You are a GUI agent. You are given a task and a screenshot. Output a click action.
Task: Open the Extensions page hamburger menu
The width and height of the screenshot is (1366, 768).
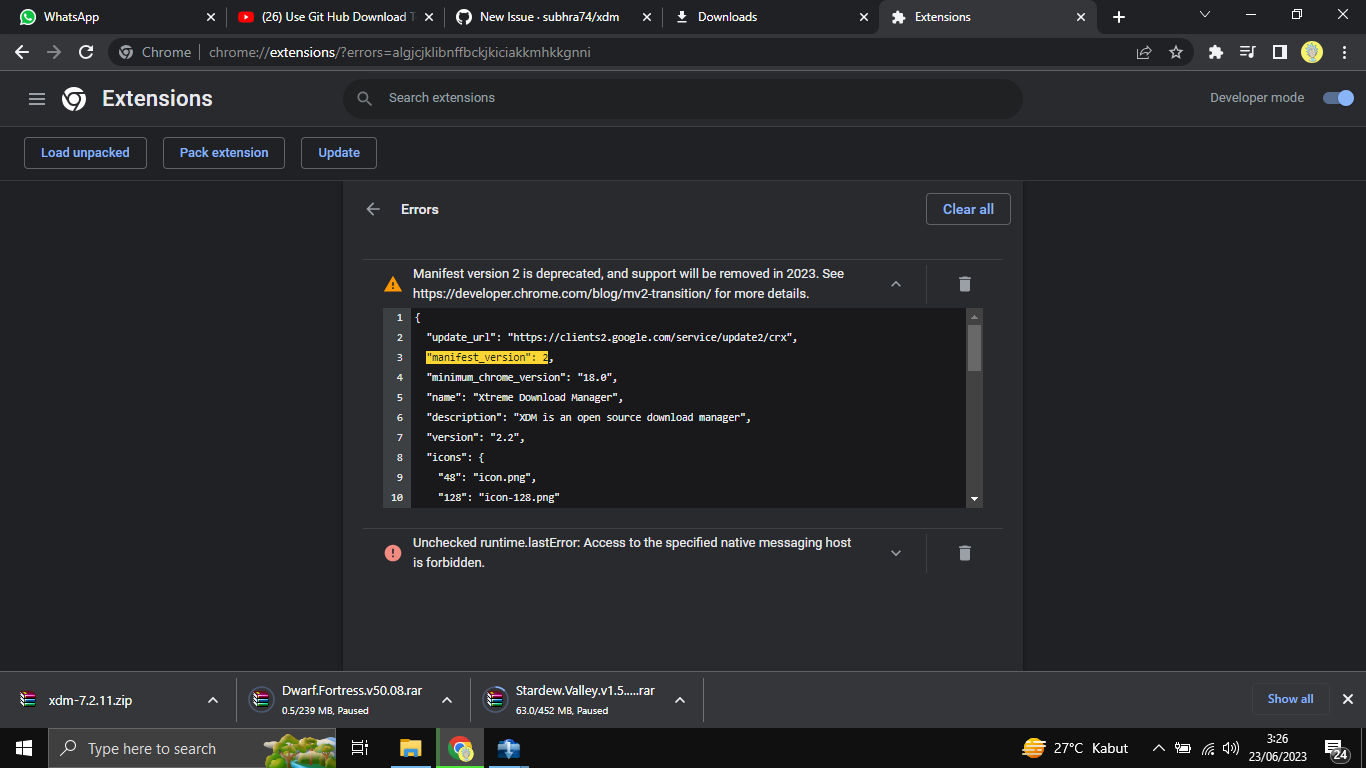pos(37,98)
